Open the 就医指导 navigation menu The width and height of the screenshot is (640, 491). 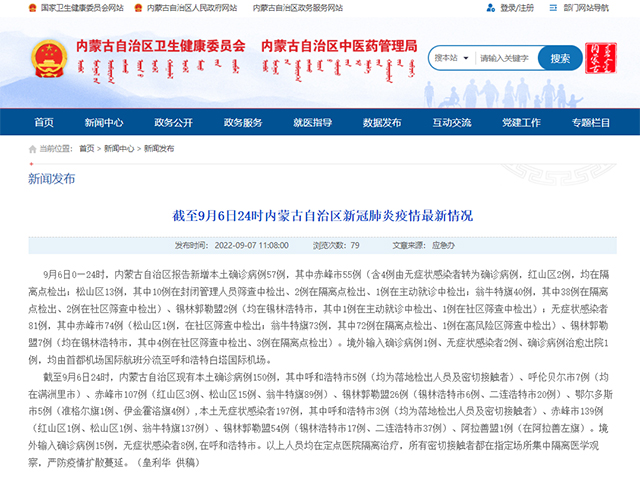point(313,122)
